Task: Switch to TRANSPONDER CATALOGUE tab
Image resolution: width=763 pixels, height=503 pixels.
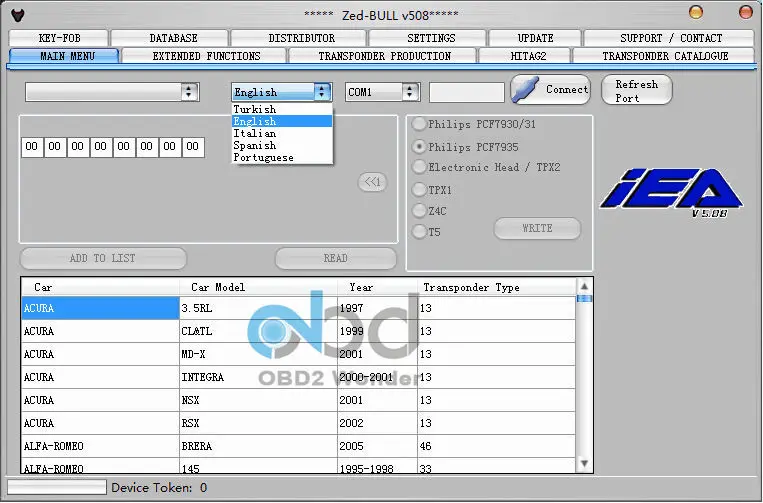Action: click(664, 56)
